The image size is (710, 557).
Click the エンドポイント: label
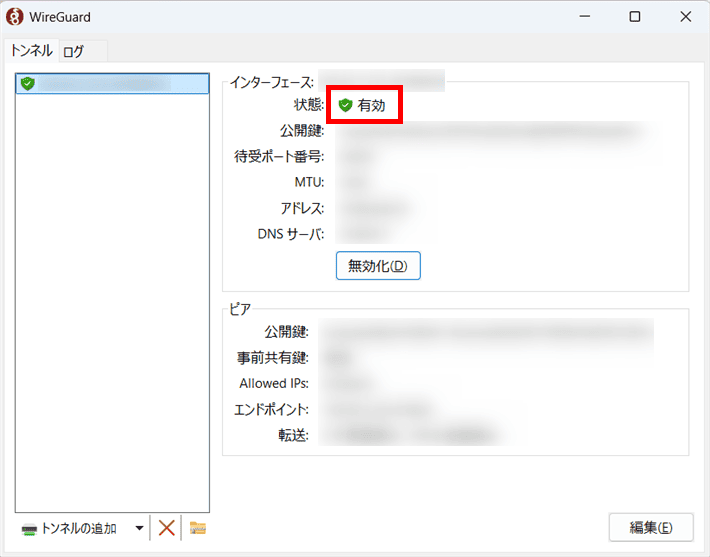(x=271, y=410)
